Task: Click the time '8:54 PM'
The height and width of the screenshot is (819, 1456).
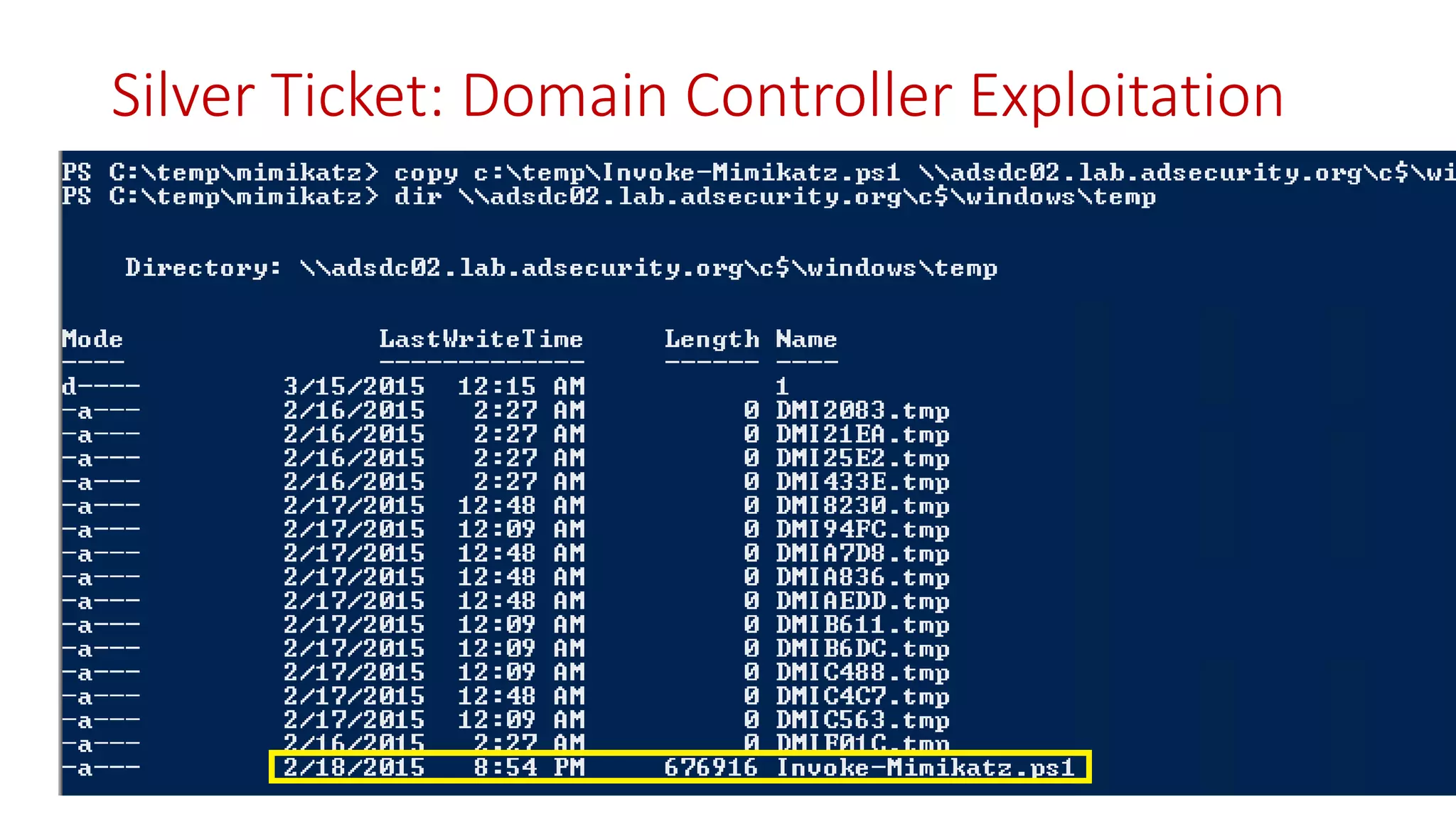Action: [x=529, y=768]
